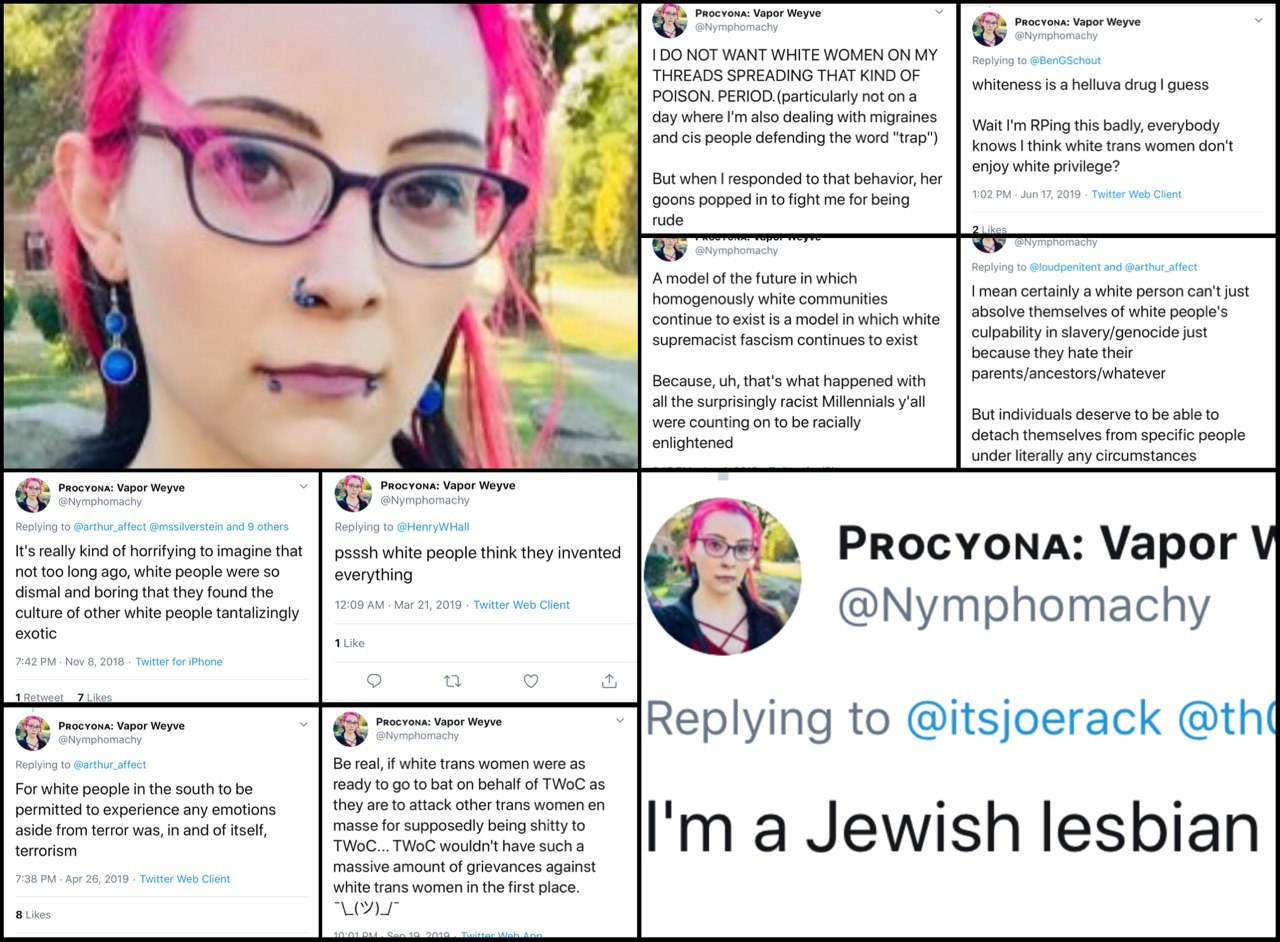This screenshot has width=1280, height=942.
Task: Click the '8 Likes' count on the 'terrorism' tweet
Action: coord(33,915)
